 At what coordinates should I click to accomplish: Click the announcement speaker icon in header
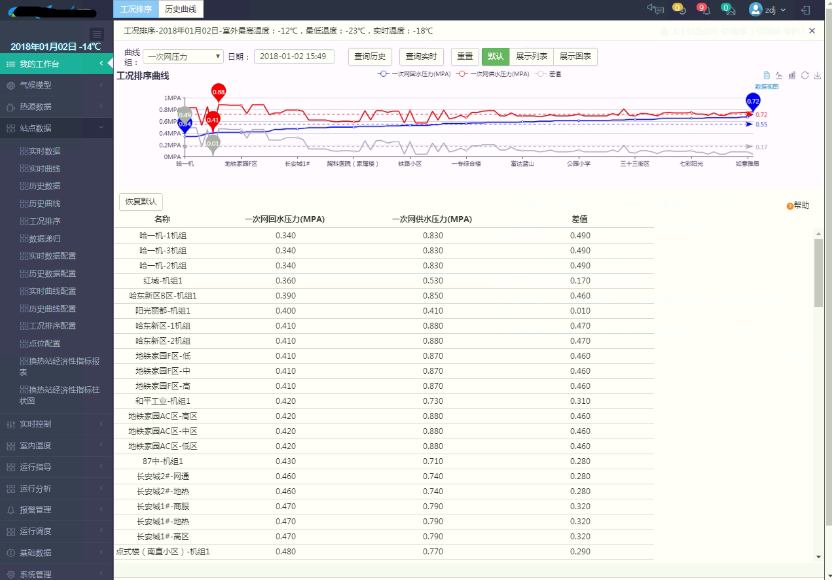click(x=655, y=9)
